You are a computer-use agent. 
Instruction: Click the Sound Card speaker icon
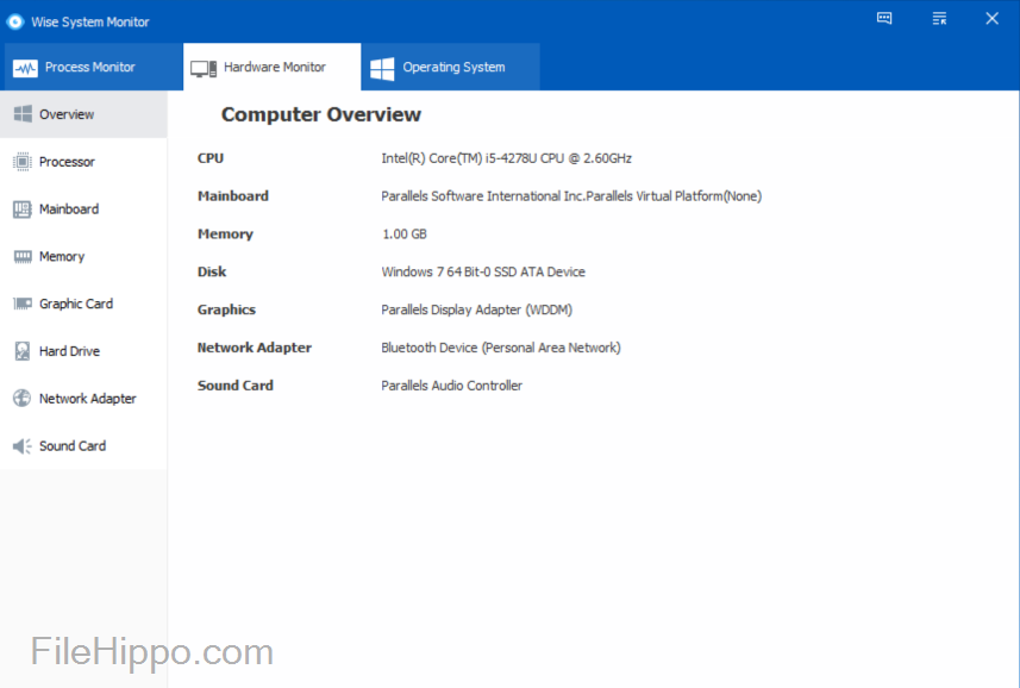pos(22,446)
